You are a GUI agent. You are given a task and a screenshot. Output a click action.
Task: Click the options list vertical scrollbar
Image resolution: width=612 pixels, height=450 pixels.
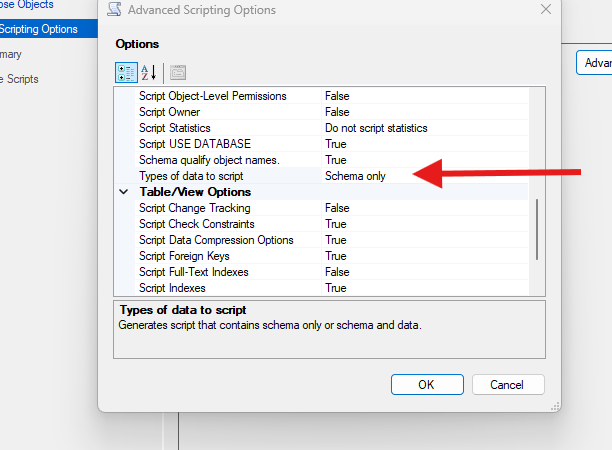(538, 228)
